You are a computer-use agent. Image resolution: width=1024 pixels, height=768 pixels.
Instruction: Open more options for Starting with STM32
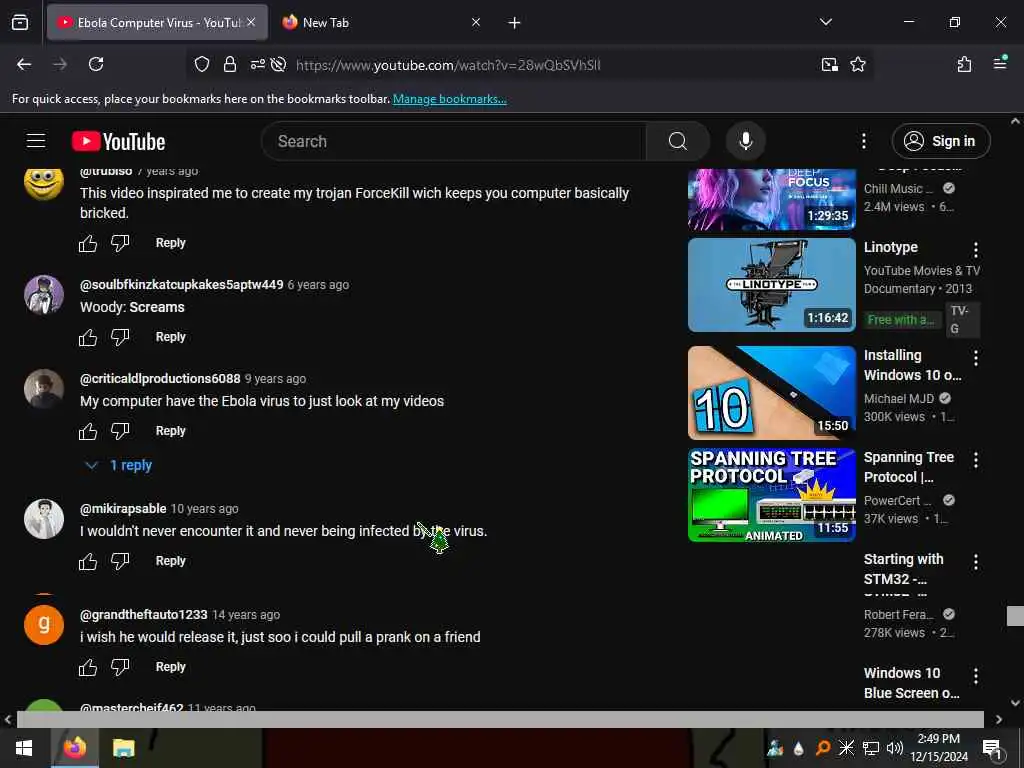tap(976, 562)
